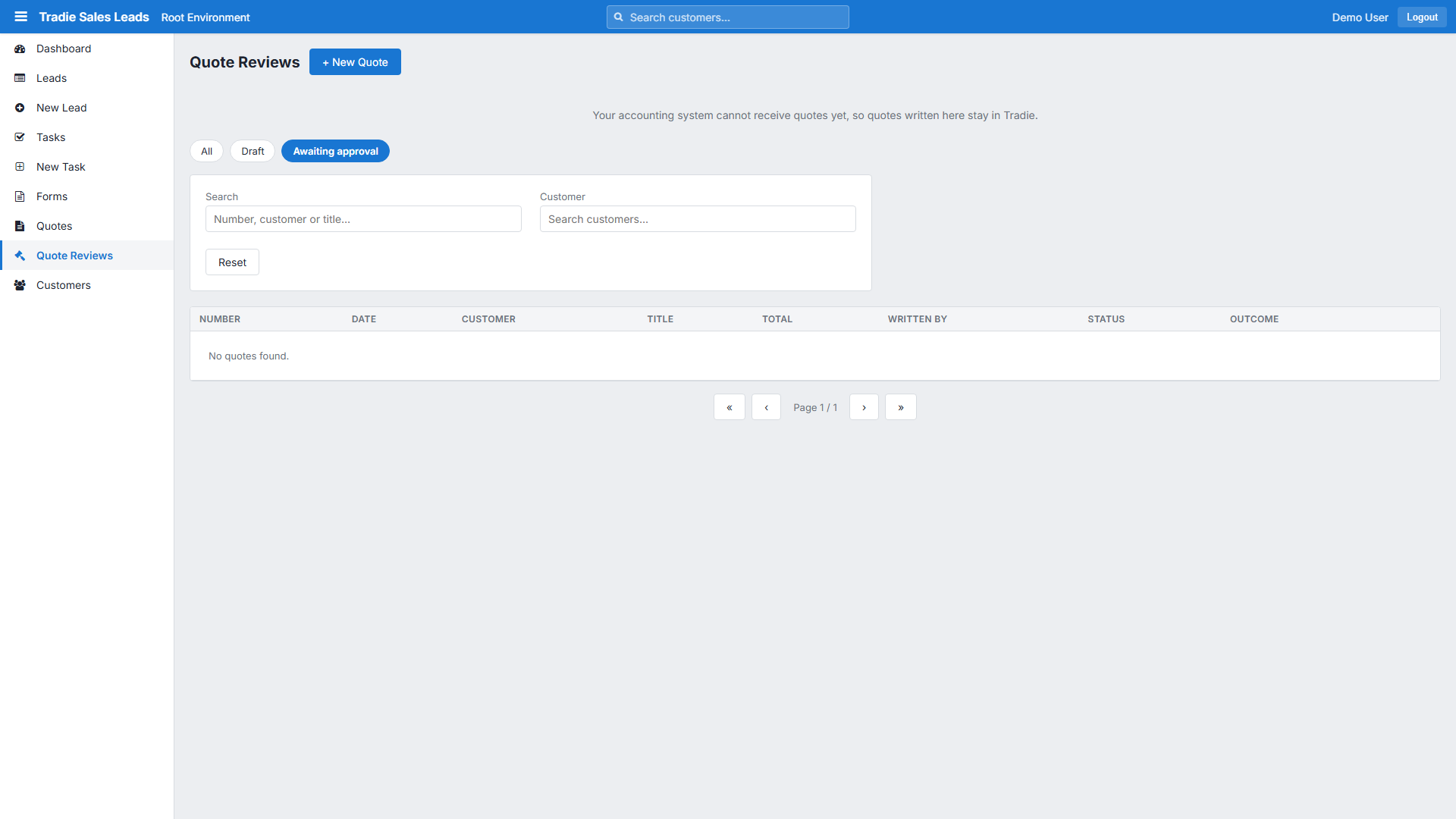Viewport: 1456px width, 819px height.
Task: Select the All filter pill
Action: coord(206,151)
